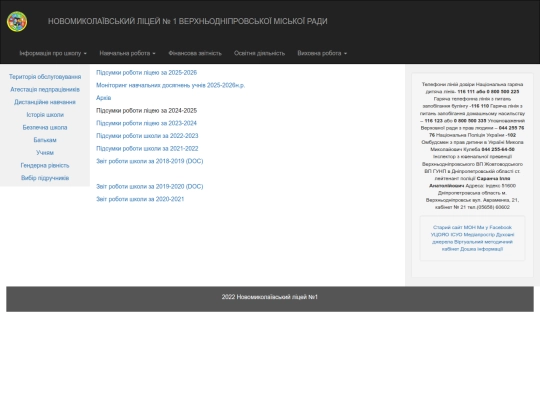
Task: Click the hotline number 116 111 або 0 800 500 225
Action: [x=488, y=92]
